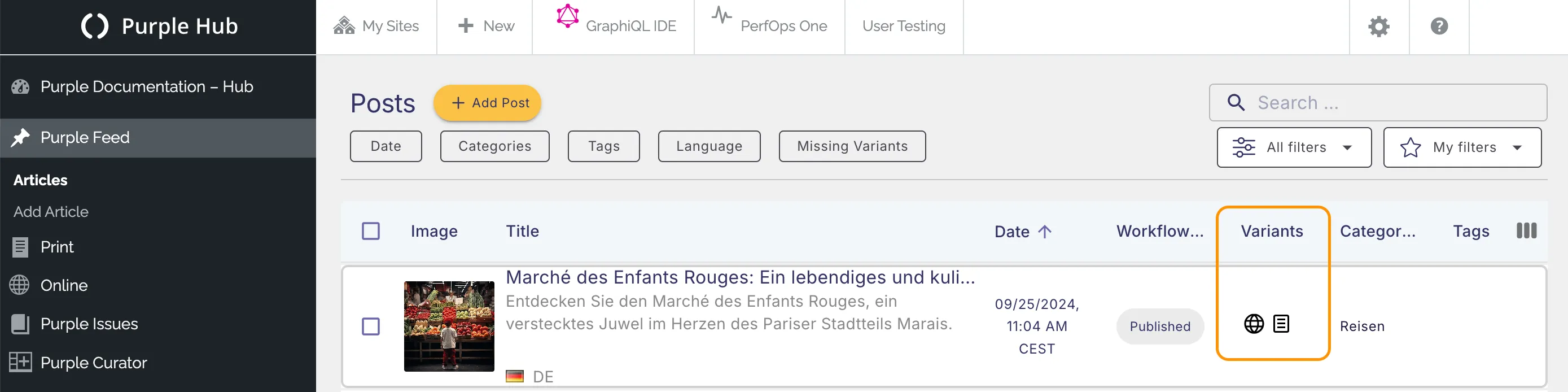Viewport: 1568px width, 392px height.
Task: Open settings gear icon
Action: 1379,26
